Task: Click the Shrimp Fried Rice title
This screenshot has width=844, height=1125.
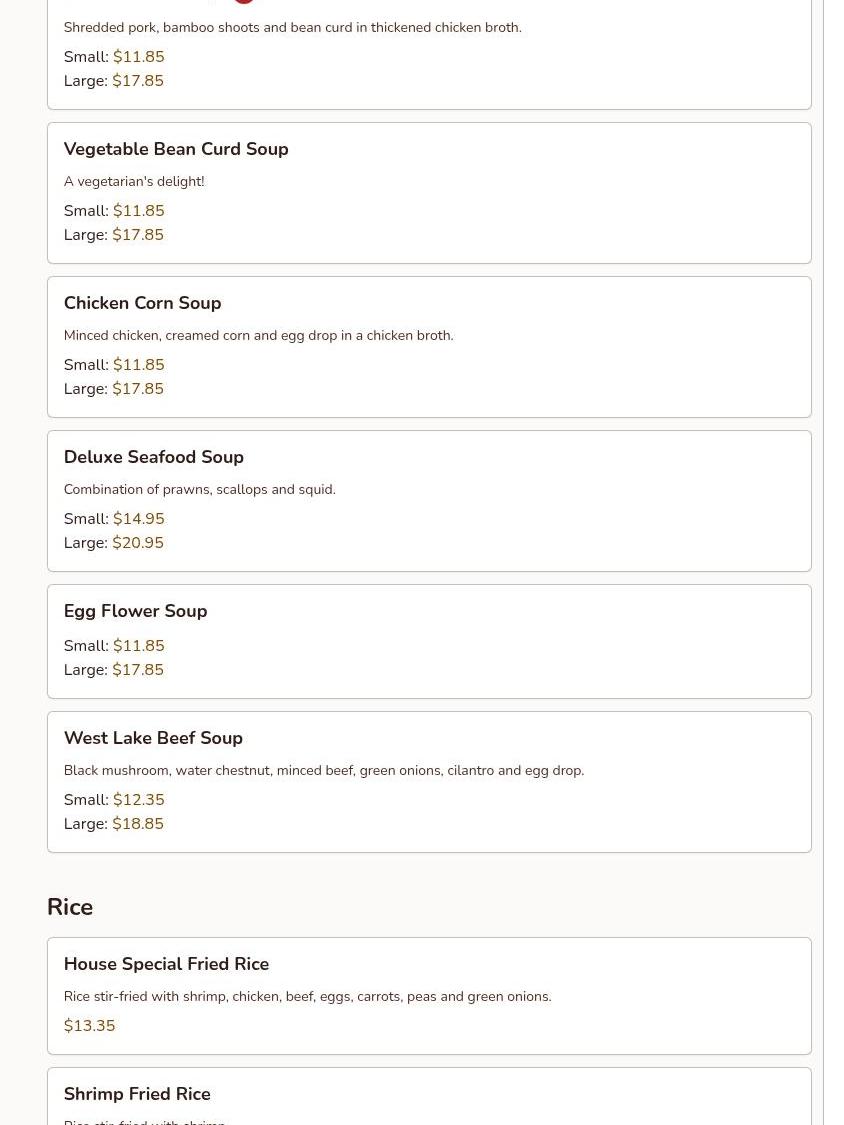Action: [x=137, y=1094]
